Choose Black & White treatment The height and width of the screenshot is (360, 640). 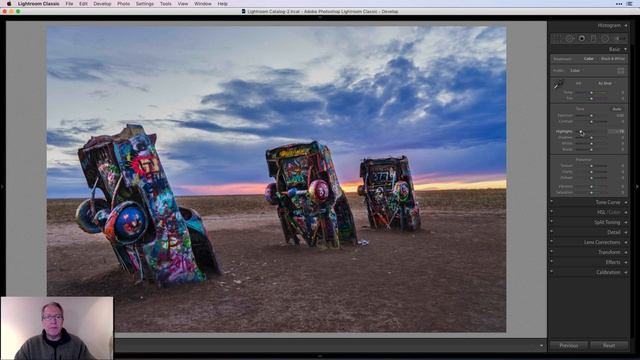(x=613, y=59)
